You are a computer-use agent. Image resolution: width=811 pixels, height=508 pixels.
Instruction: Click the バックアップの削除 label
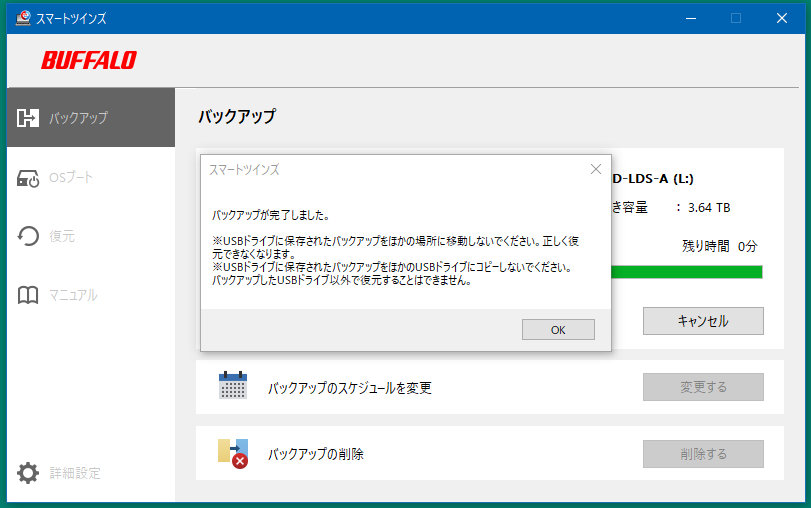316,454
